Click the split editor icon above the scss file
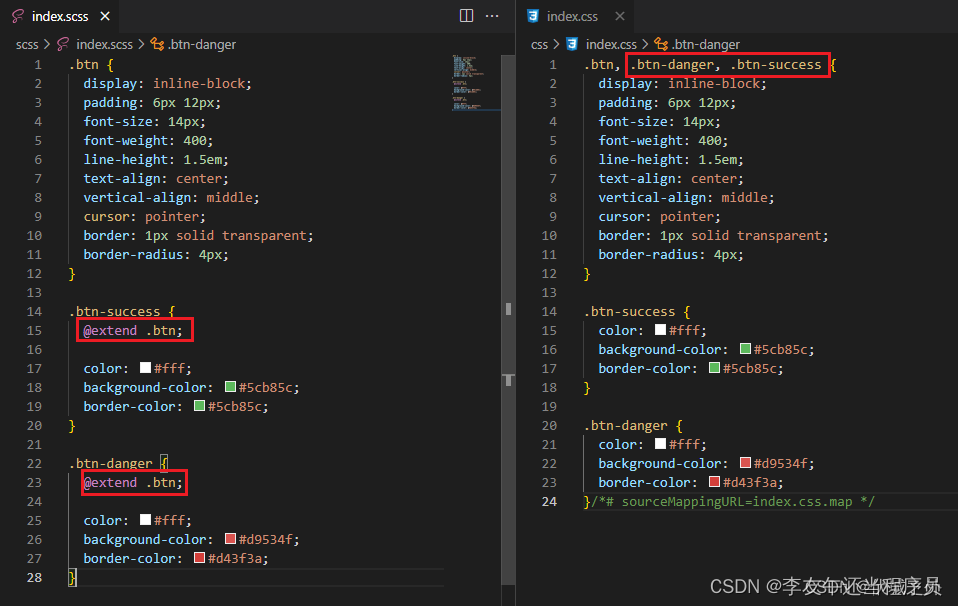Viewport: 958px width, 606px height. [466, 15]
